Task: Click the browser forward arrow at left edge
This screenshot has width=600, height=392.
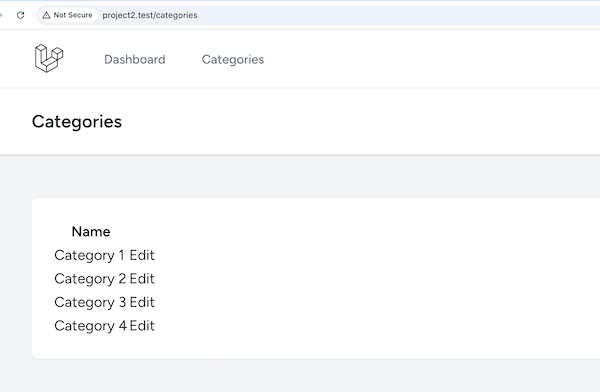Action: (1, 15)
